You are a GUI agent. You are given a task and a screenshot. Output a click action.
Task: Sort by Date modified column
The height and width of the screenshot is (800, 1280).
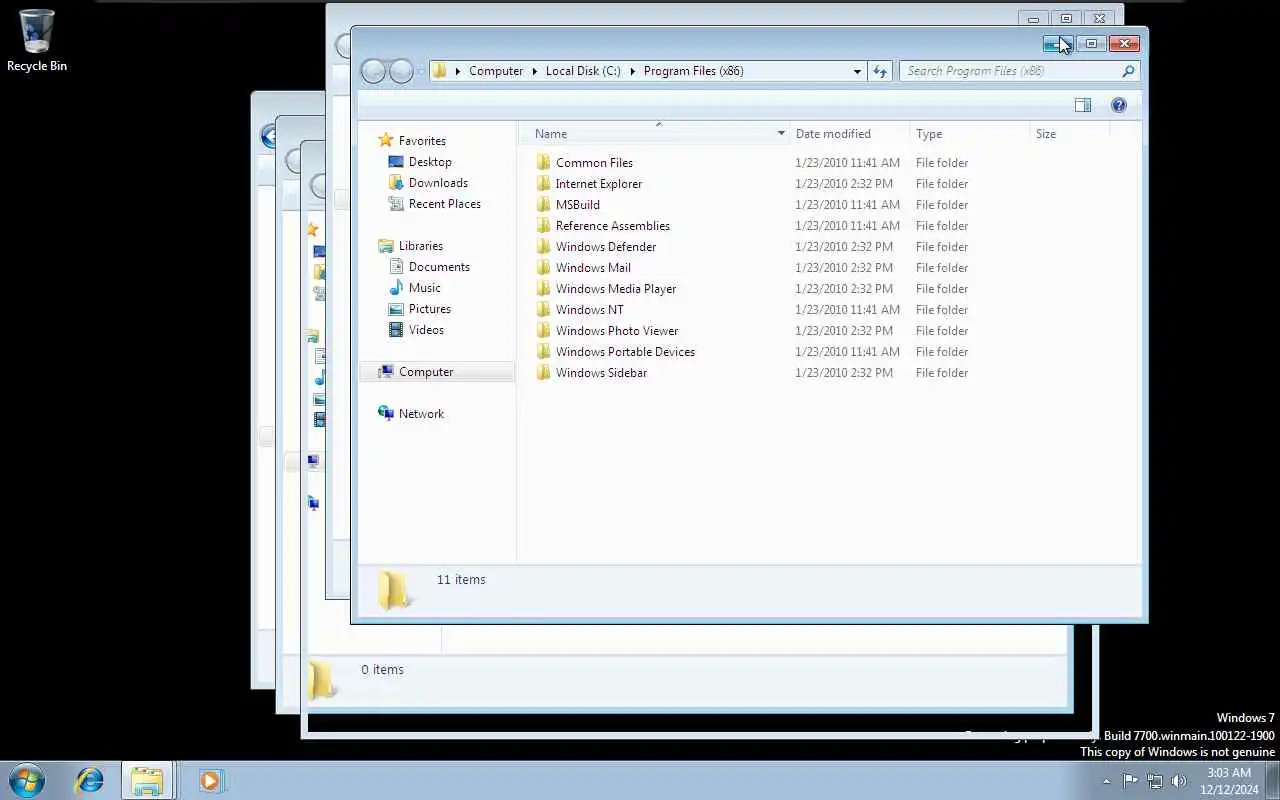pyautogui.click(x=850, y=134)
